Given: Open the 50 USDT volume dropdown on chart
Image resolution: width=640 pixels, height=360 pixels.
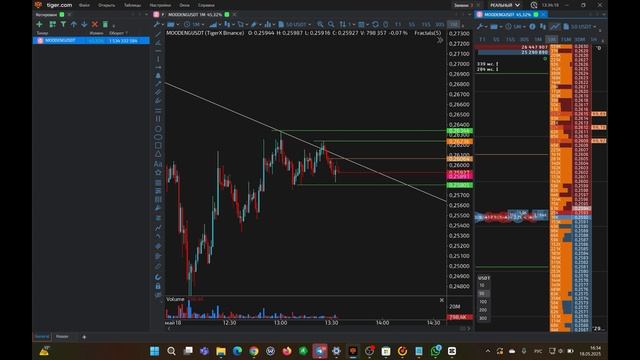Looking at the screenshot, I should point(295,24).
